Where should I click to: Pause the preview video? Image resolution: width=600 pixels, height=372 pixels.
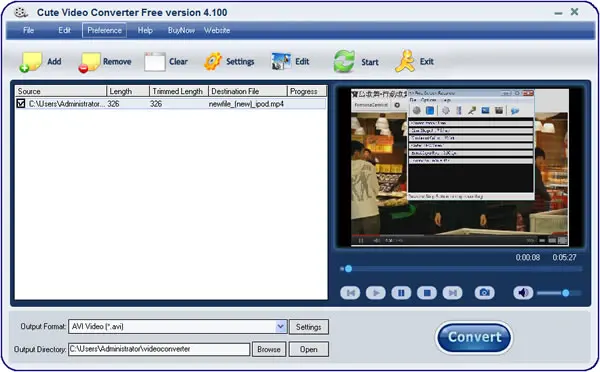[x=401, y=293]
